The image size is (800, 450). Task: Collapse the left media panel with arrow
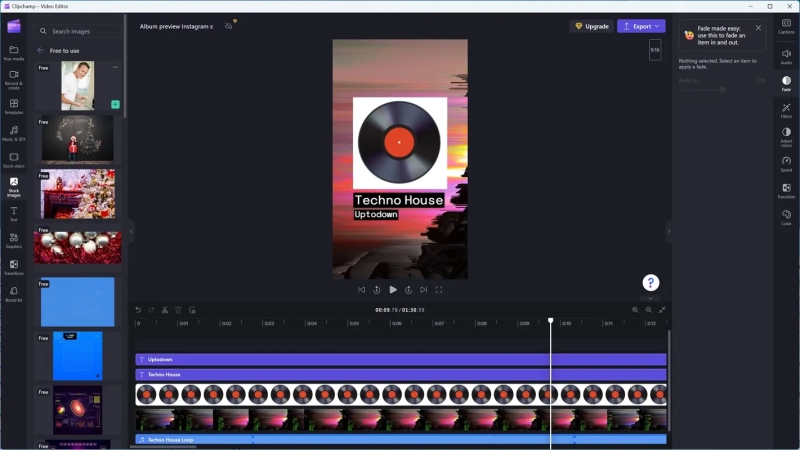131,232
